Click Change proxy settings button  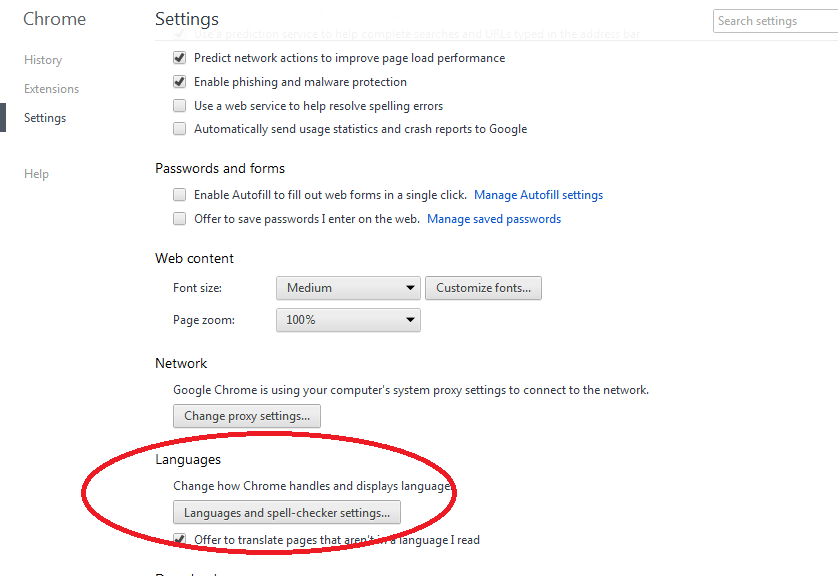coord(247,416)
